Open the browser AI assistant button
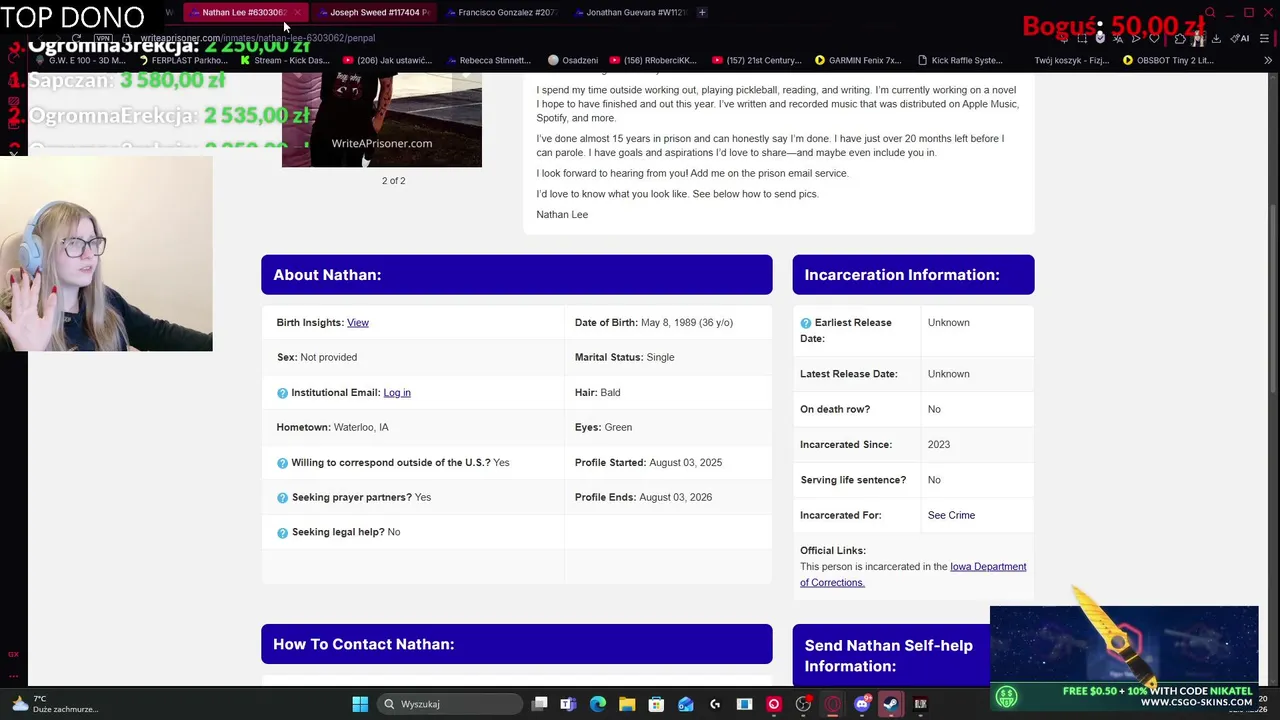The image size is (1280, 720). (x=1241, y=38)
